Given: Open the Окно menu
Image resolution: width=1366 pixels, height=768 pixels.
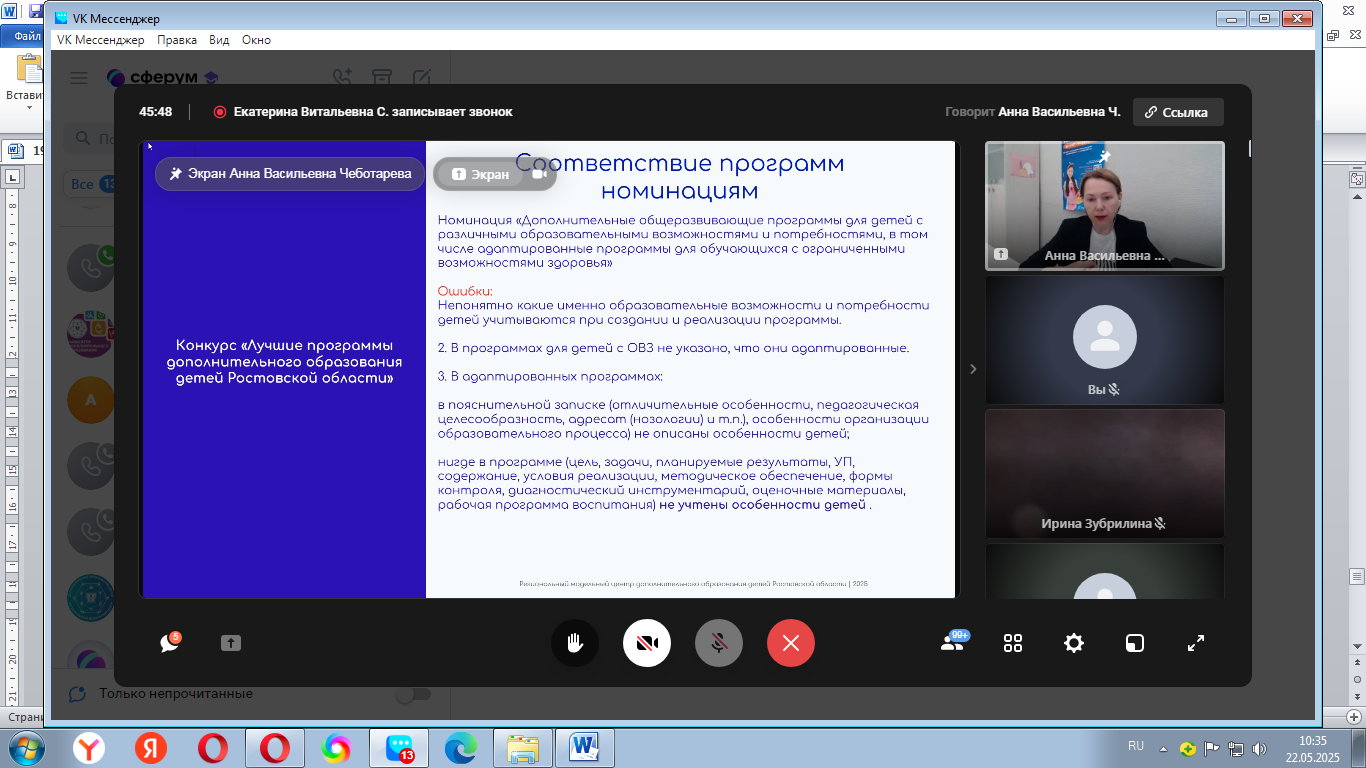Looking at the screenshot, I should (x=256, y=40).
